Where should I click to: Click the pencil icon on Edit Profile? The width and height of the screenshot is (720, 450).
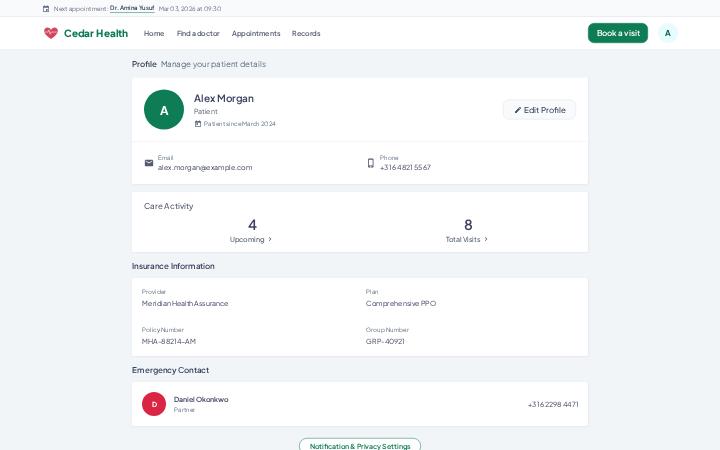coord(518,110)
